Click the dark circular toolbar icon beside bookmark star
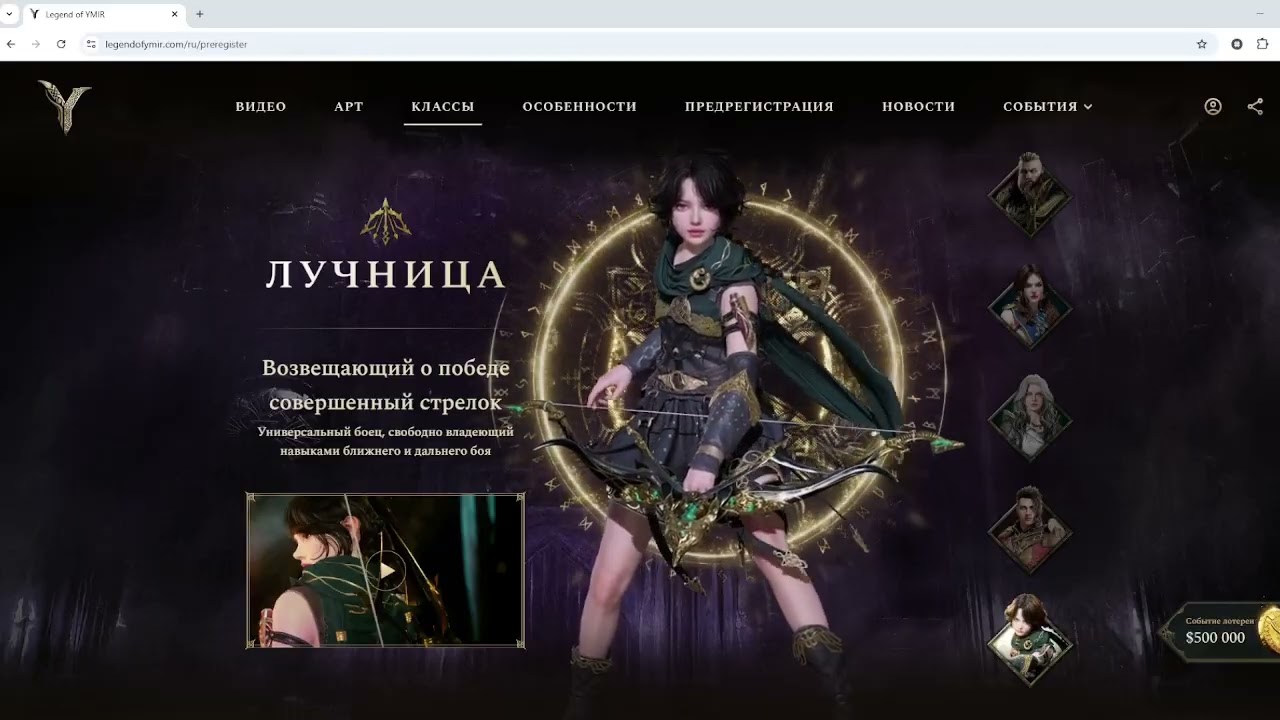Image resolution: width=1280 pixels, height=720 pixels. 1237,44
